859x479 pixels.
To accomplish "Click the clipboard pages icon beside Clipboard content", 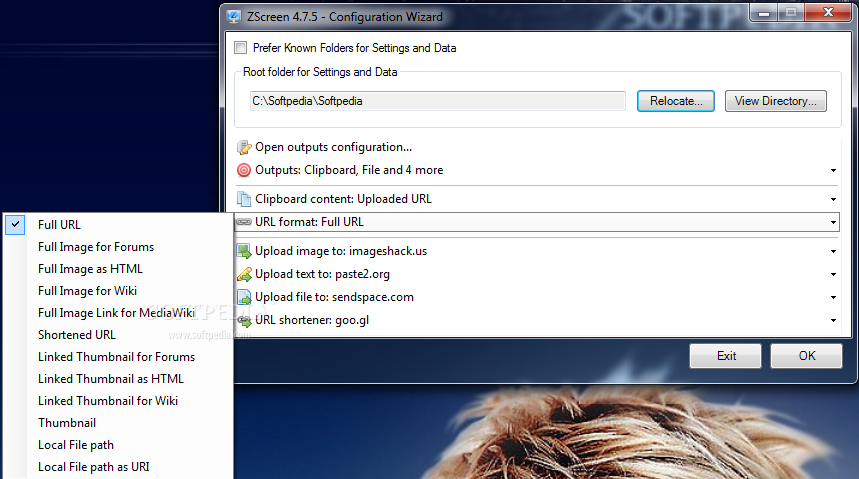I will pos(244,199).
